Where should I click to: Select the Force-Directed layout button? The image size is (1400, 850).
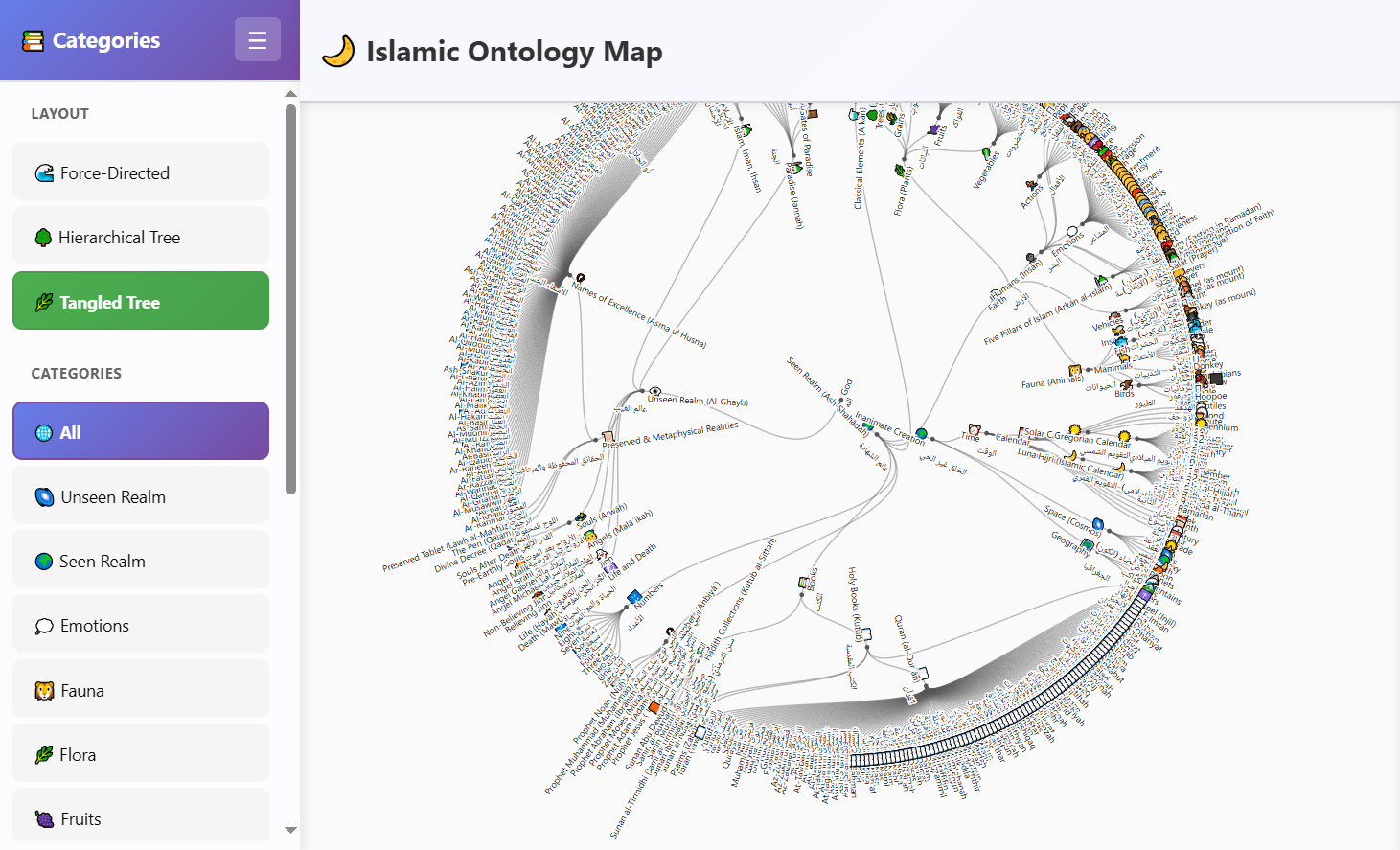pyautogui.click(x=140, y=172)
